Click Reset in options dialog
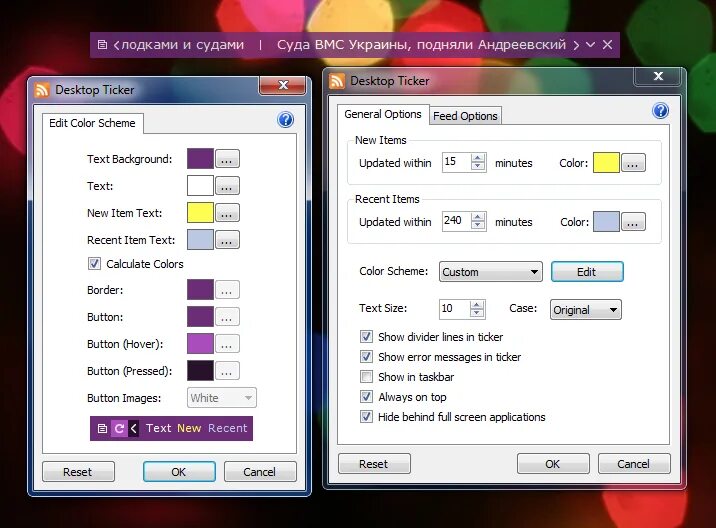This screenshot has height=528, width=716. click(x=374, y=464)
